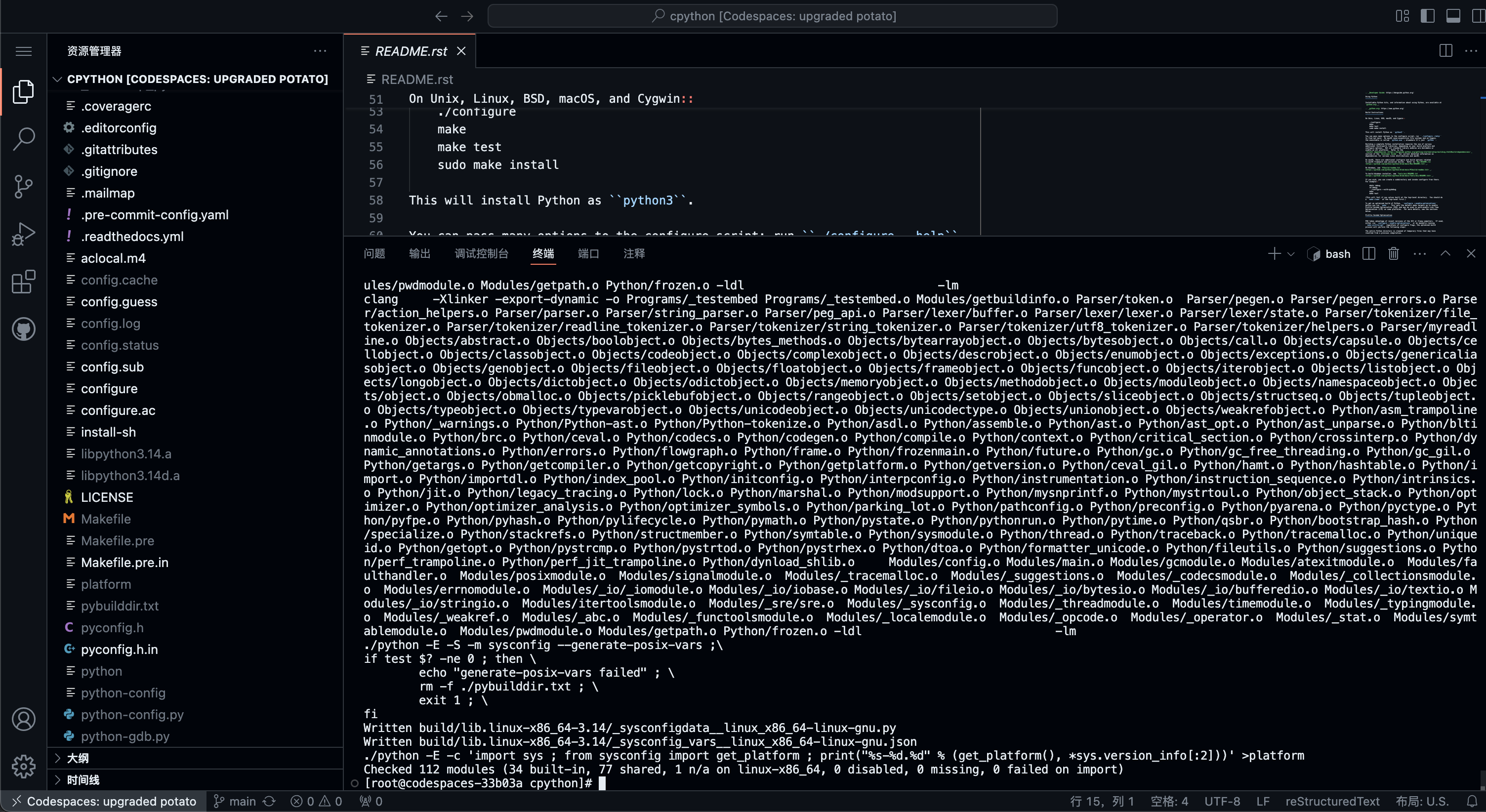Click the command center search box
Screen dimensions: 1486x812
click(x=772, y=16)
